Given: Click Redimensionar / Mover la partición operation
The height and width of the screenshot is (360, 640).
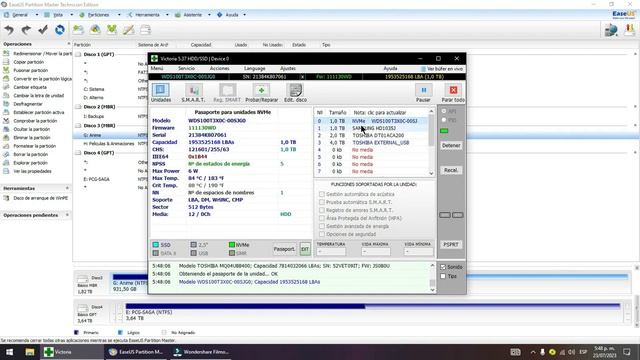Looking at the screenshot, I should click(38, 53).
